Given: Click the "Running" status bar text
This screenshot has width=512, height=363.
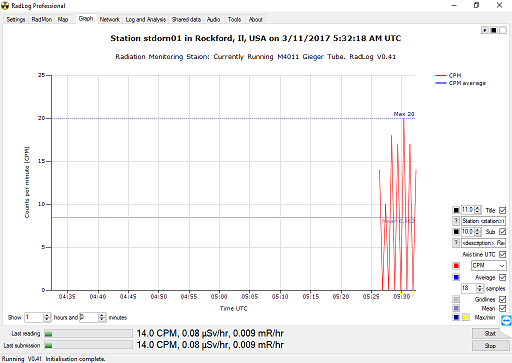Looking at the screenshot, I should (x=13, y=359).
